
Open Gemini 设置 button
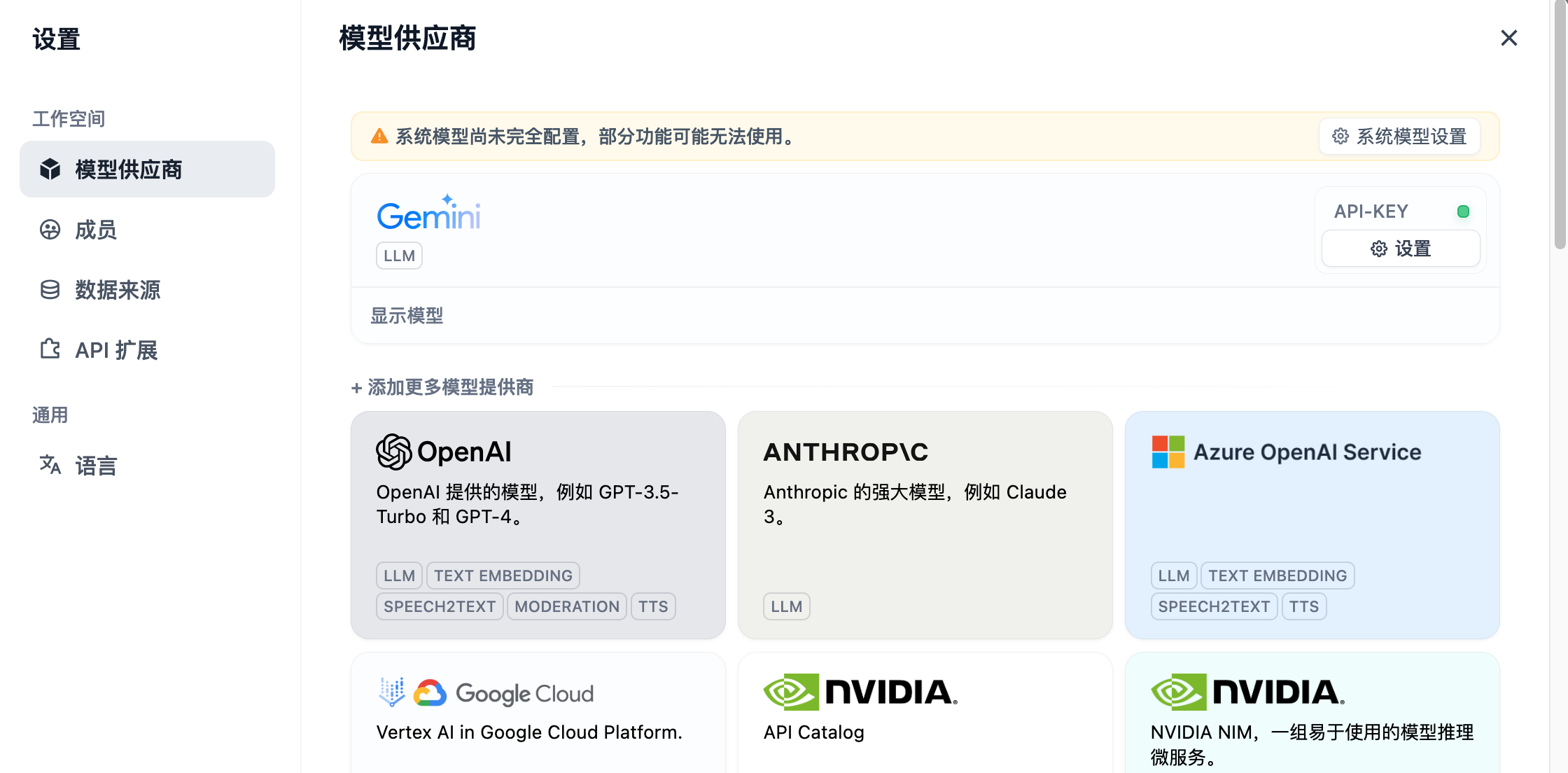[1401, 249]
